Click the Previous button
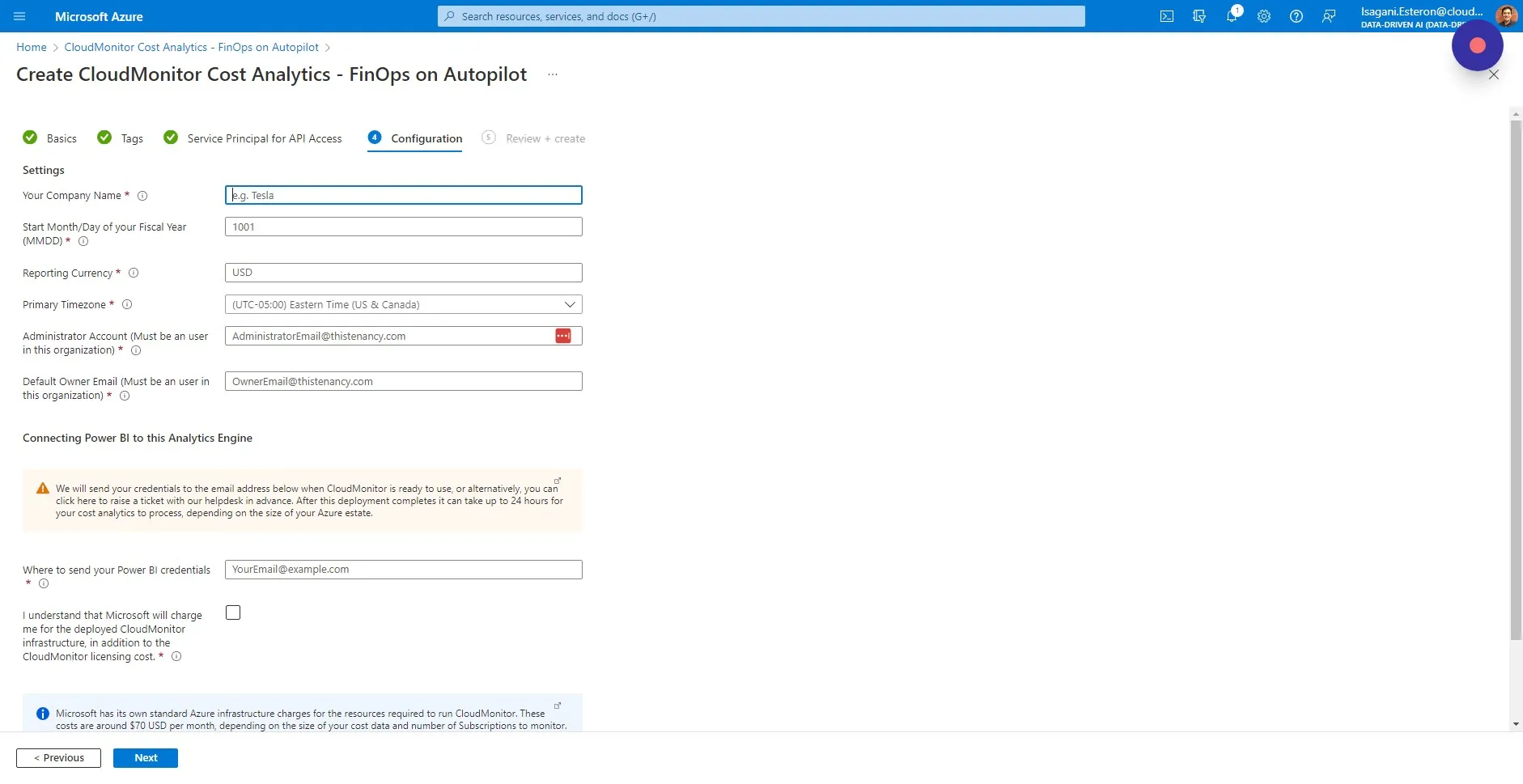Viewport: 1523px width, 784px height. [x=58, y=758]
